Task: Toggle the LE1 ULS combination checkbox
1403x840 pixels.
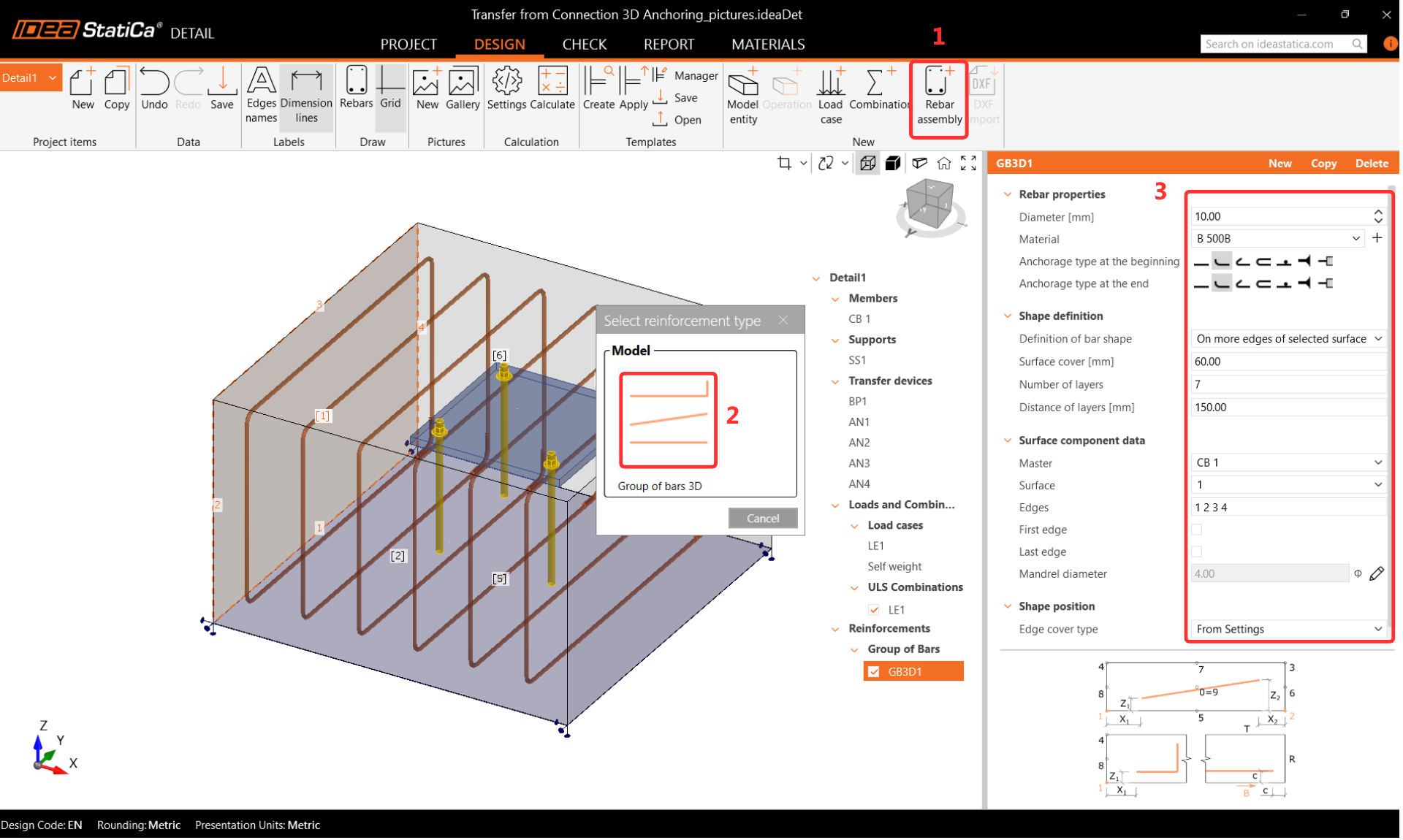Action: (x=873, y=610)
